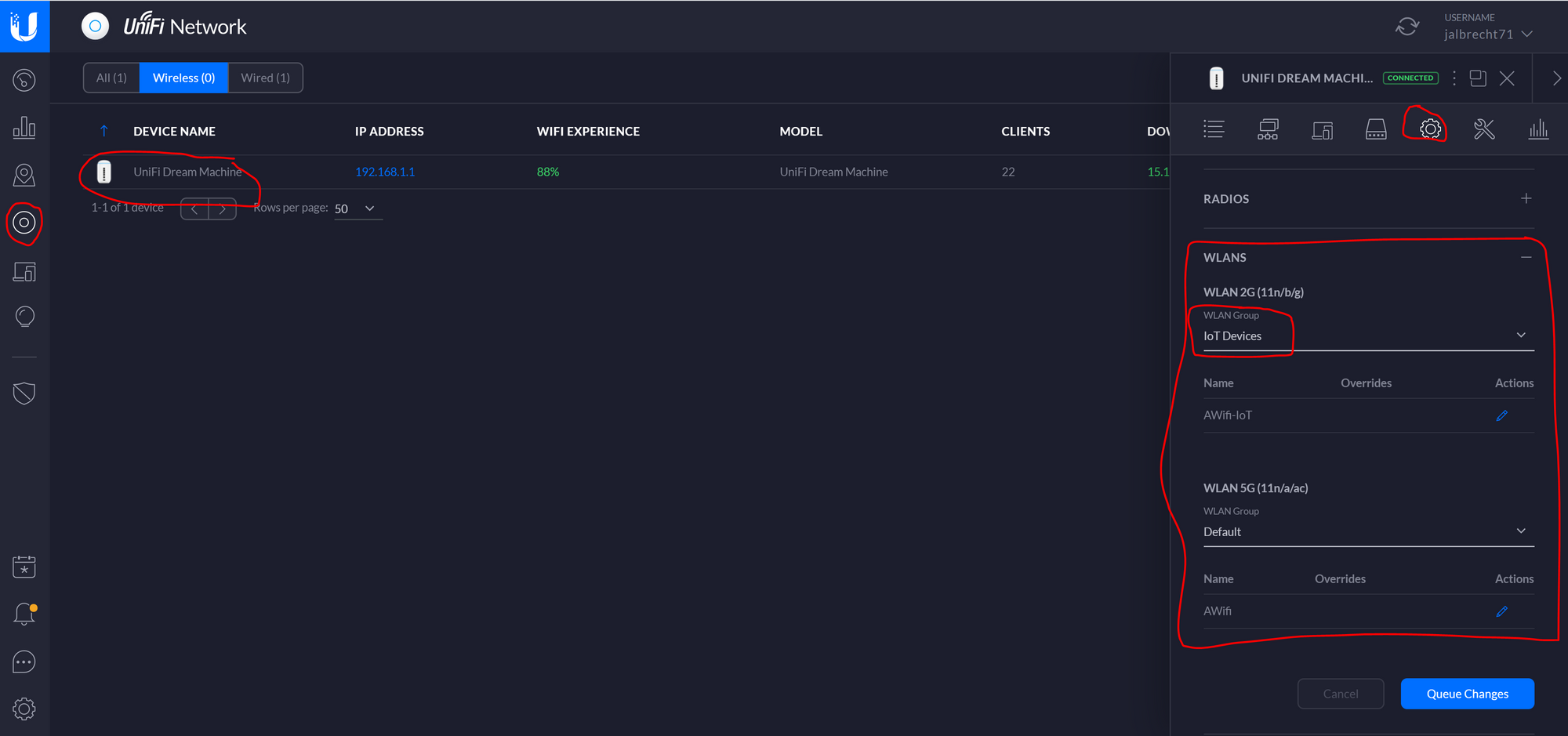Click the CONNECTED status badge
Screen dimensions: 1568x736
coord(1410,78)
